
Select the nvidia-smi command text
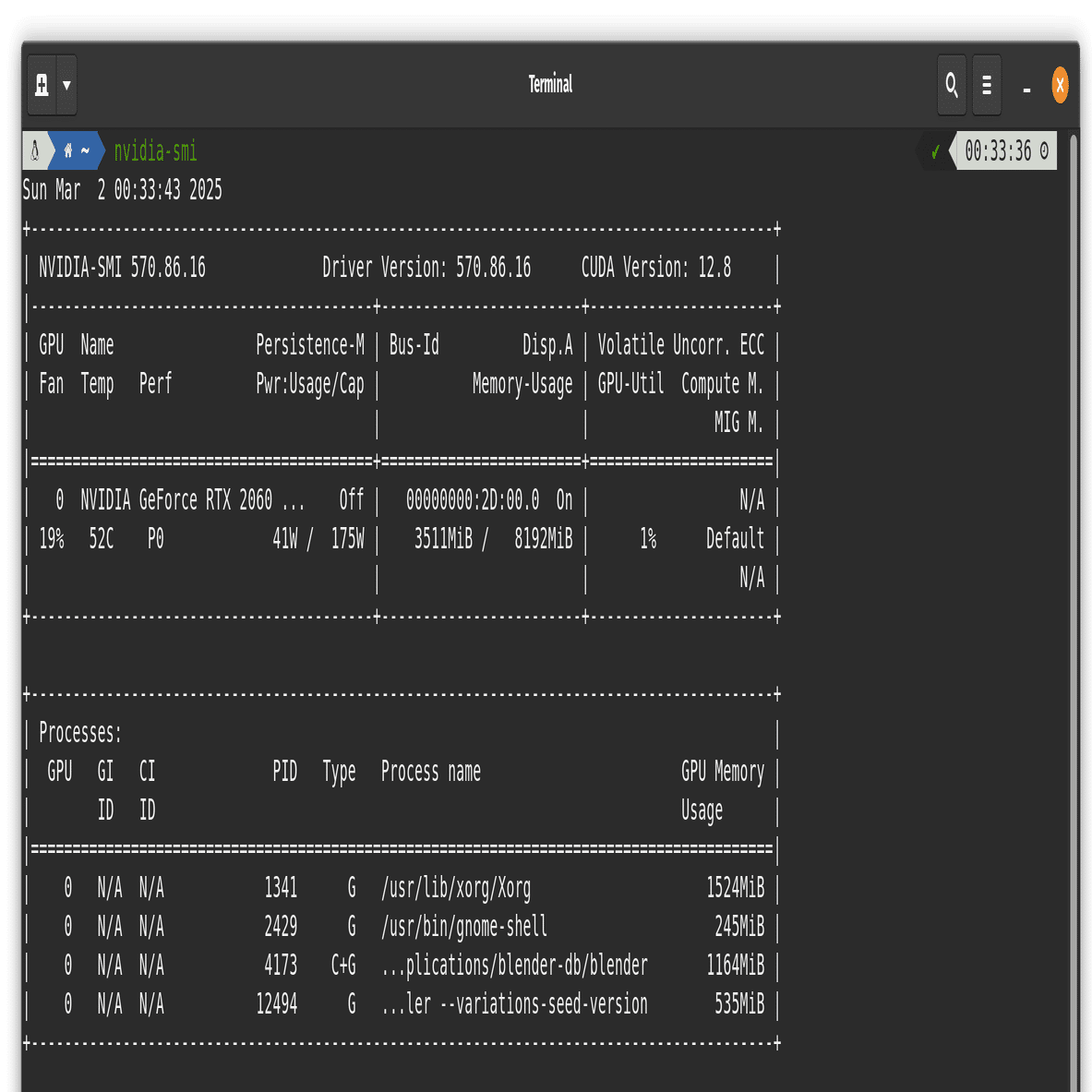(155, 151)
